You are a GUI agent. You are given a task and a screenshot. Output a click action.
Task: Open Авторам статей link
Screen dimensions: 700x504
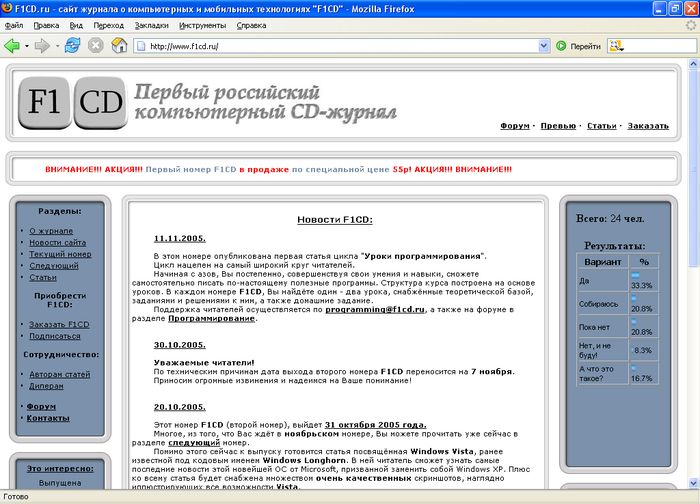click(x=60, y=375)
